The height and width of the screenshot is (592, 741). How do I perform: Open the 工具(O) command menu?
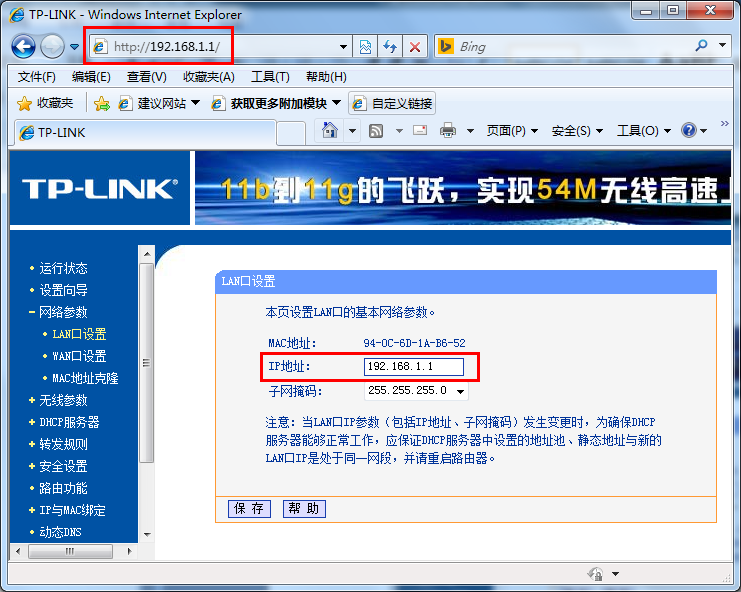click(x=644, y=131)
